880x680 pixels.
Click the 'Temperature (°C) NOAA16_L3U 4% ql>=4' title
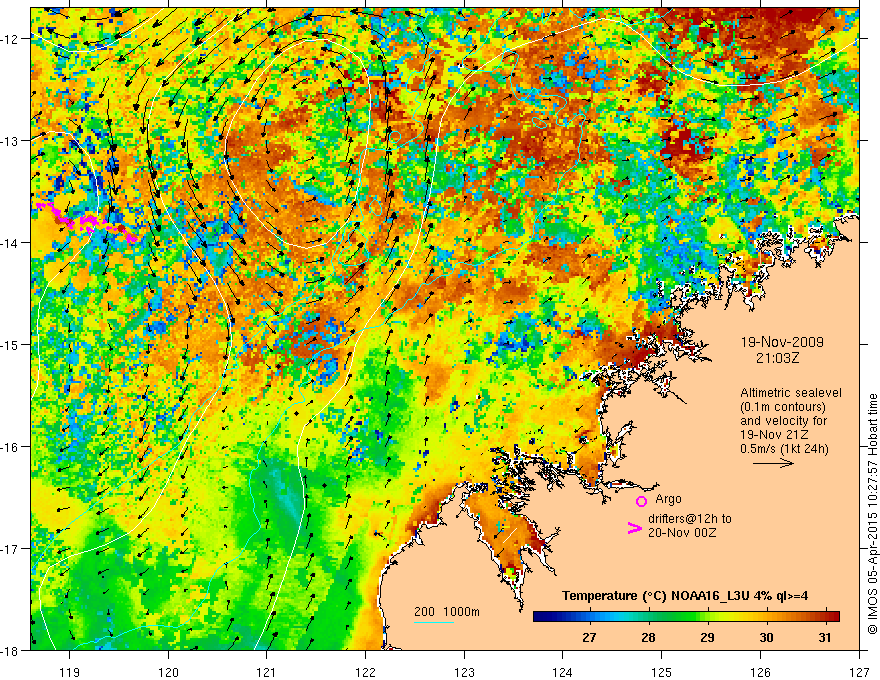(x=685, y=596)
